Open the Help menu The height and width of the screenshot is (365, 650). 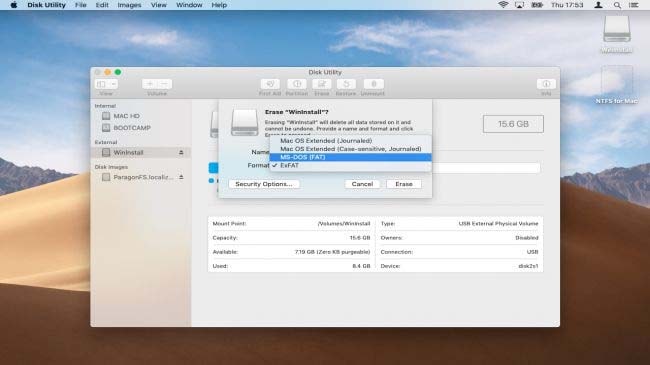[x=219, y=5]
